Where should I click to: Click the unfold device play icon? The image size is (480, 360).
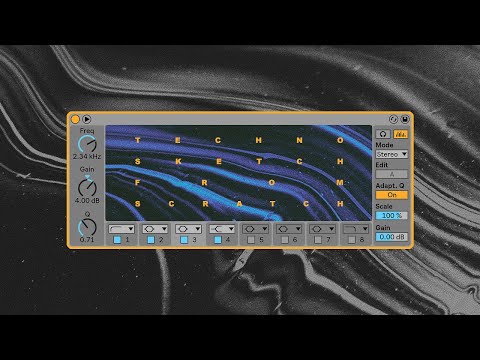click(x=86, y=119)
